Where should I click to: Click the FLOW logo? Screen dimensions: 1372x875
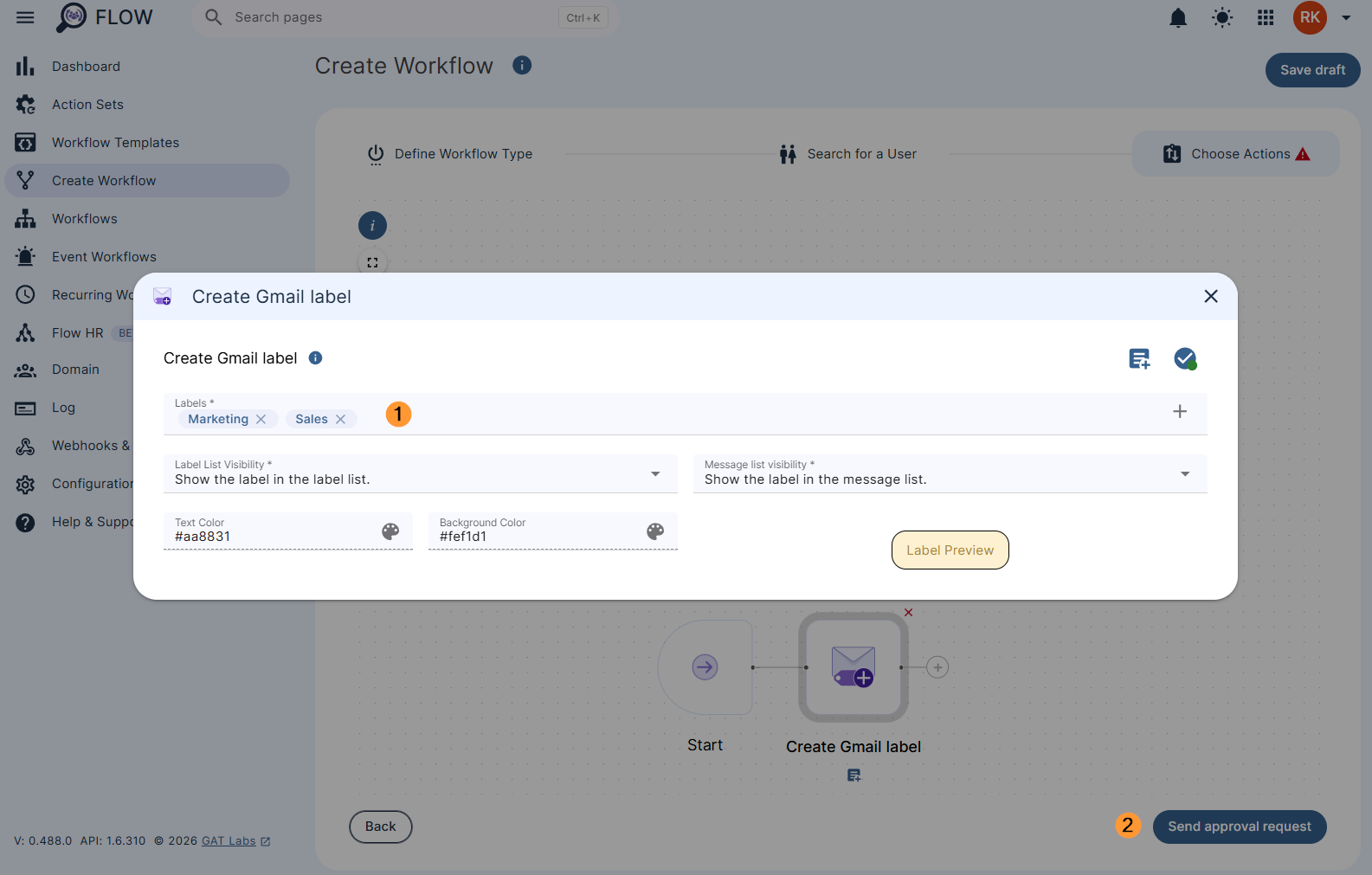click(x=104, y=17)
